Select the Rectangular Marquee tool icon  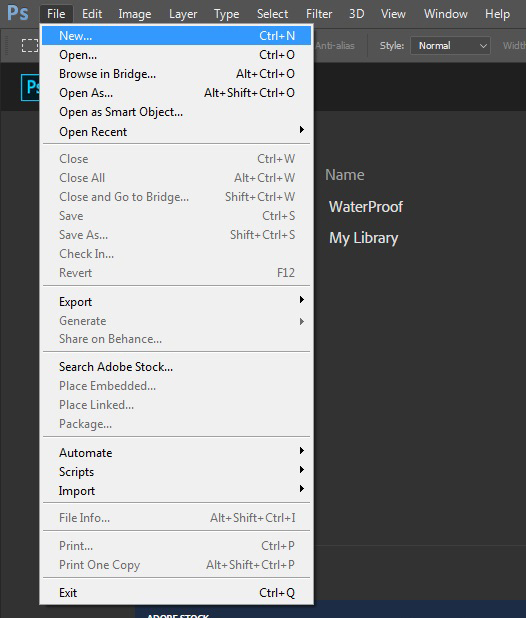coord(30,46)
